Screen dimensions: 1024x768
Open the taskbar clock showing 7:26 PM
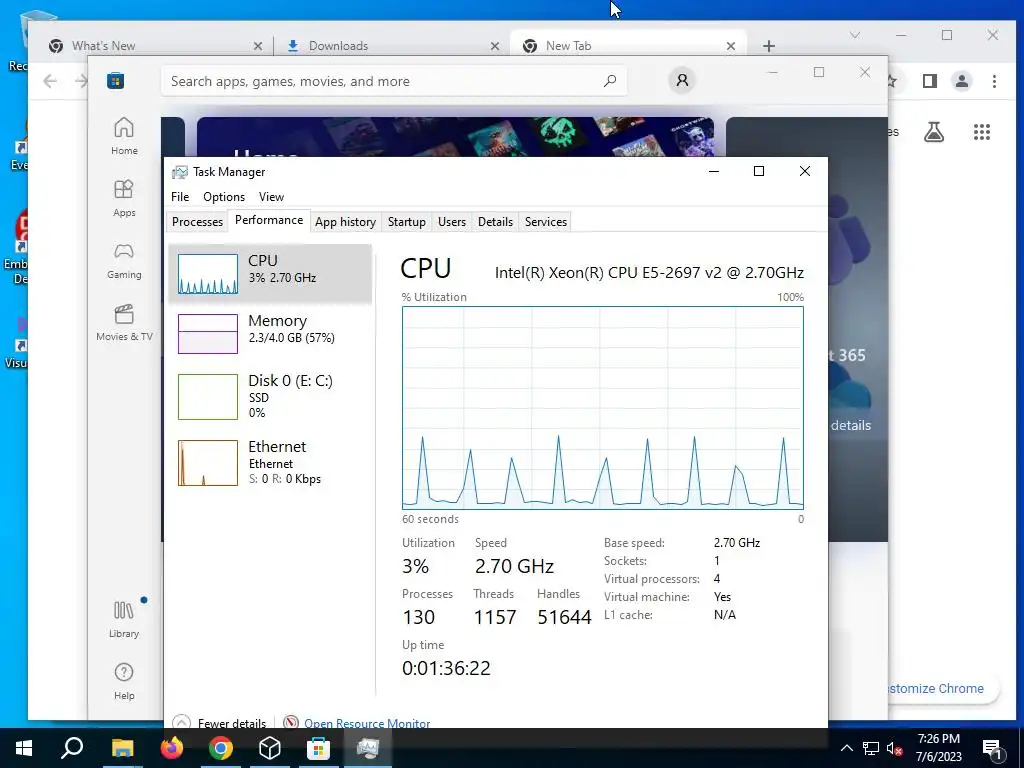click(x=938, y=748)
